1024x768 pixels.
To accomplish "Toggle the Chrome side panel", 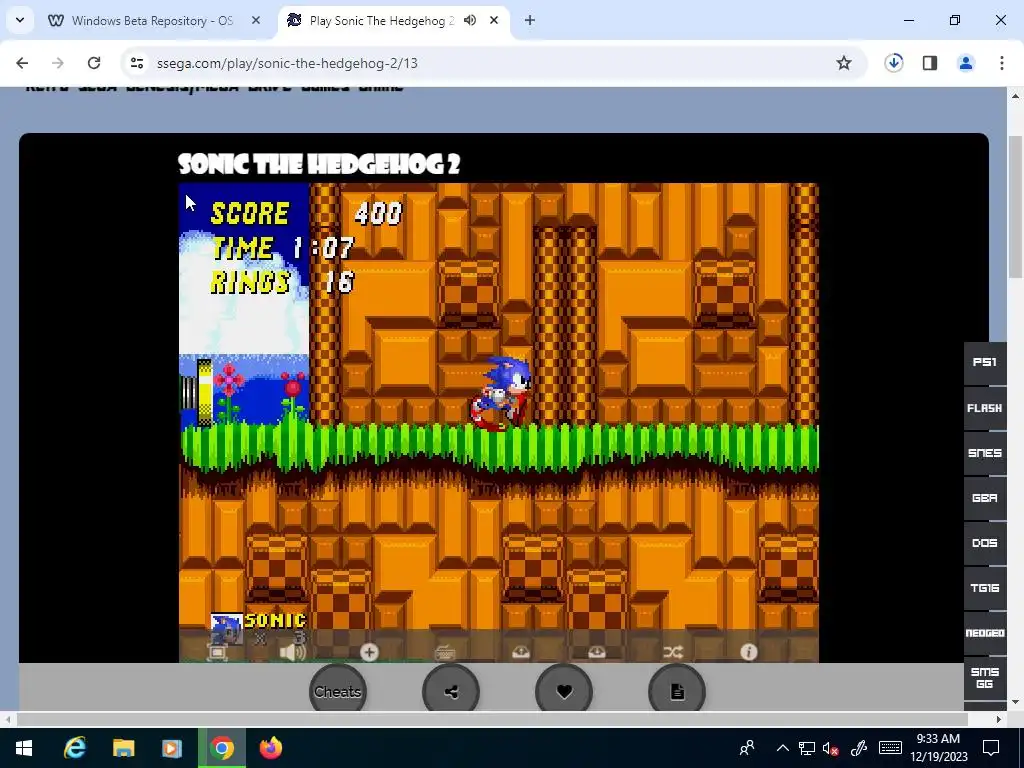I will pos(930,63).
